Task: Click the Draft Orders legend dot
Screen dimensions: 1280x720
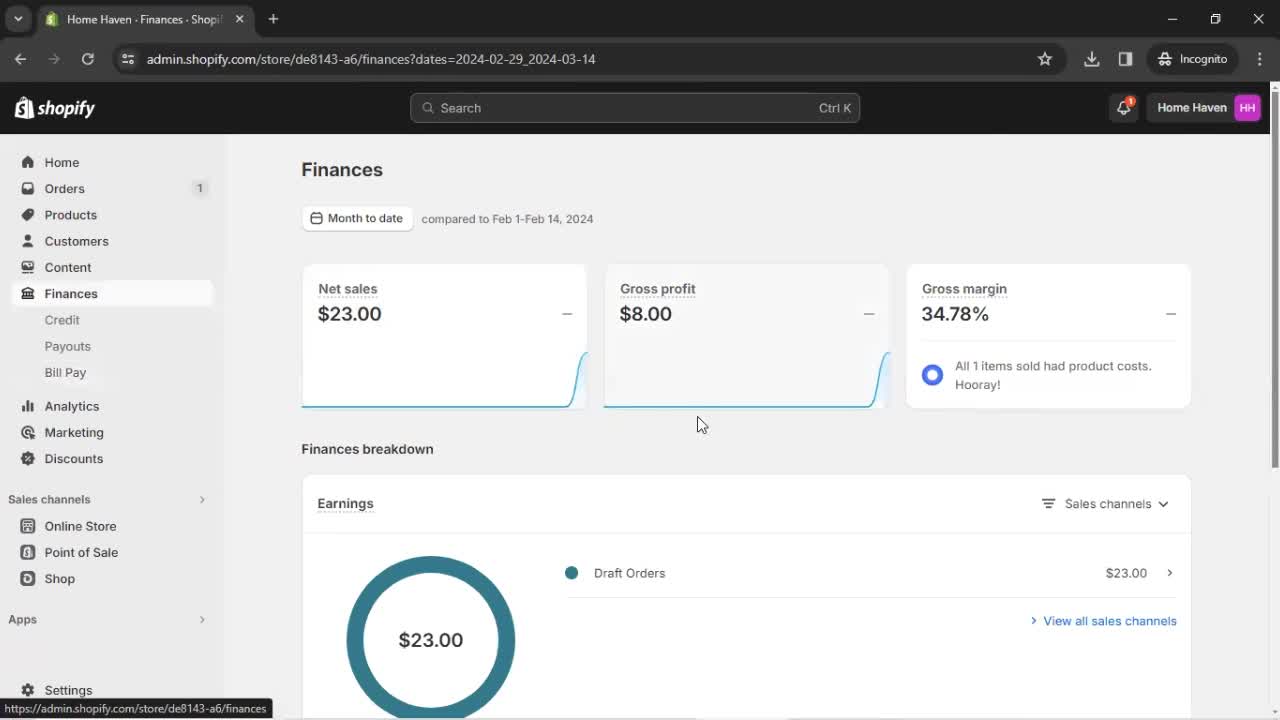Action: click(x=571, y=573)
